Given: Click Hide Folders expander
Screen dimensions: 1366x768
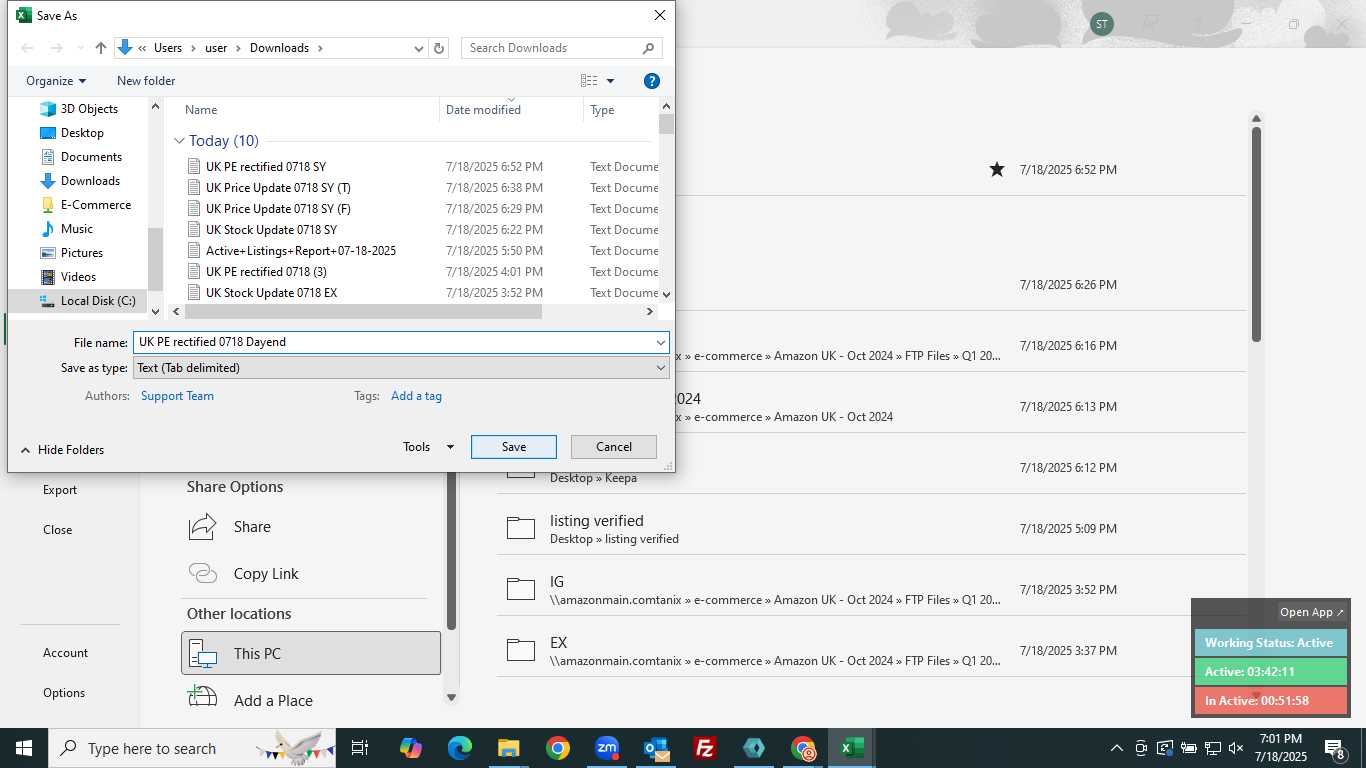Looking at the screenshot, I should (62, 450).
